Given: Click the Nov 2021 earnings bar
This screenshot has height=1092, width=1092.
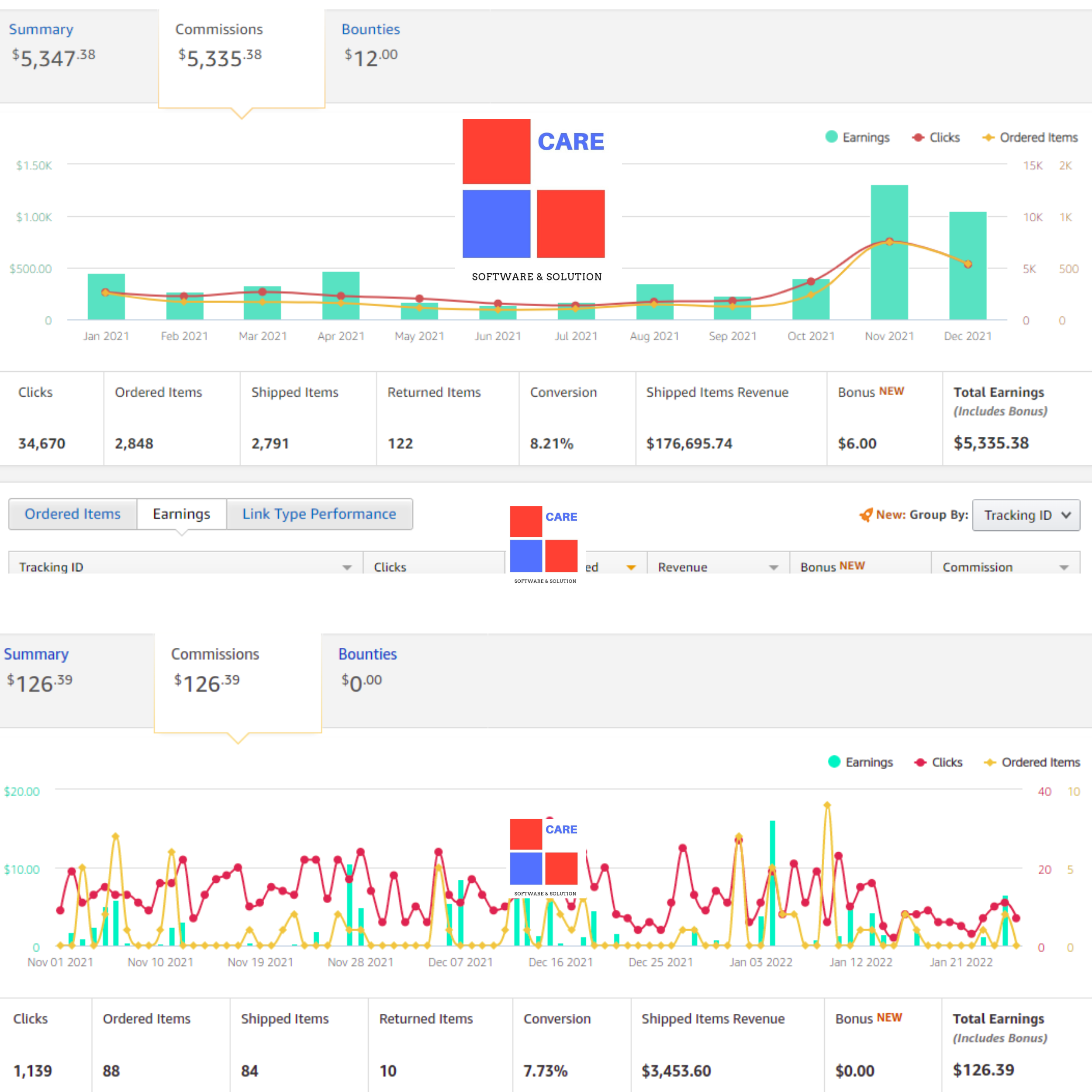Looking at the screenshot, I should point(890,252).
